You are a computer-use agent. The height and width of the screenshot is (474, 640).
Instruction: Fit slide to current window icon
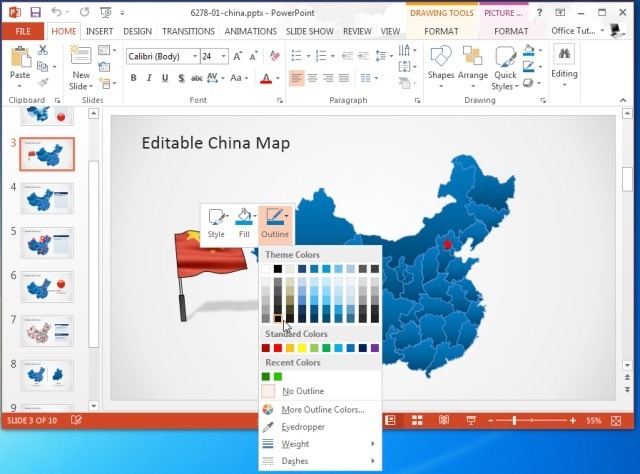pyautogui.click(x=616, y=421)
